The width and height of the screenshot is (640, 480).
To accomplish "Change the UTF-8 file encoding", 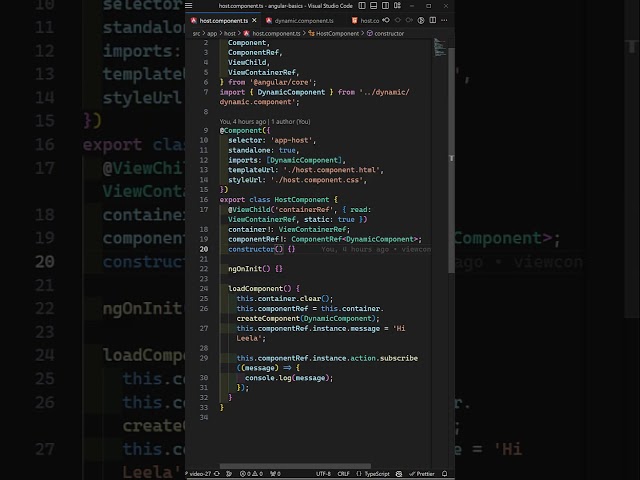I will pyautogui.click(x=323, y=474).
